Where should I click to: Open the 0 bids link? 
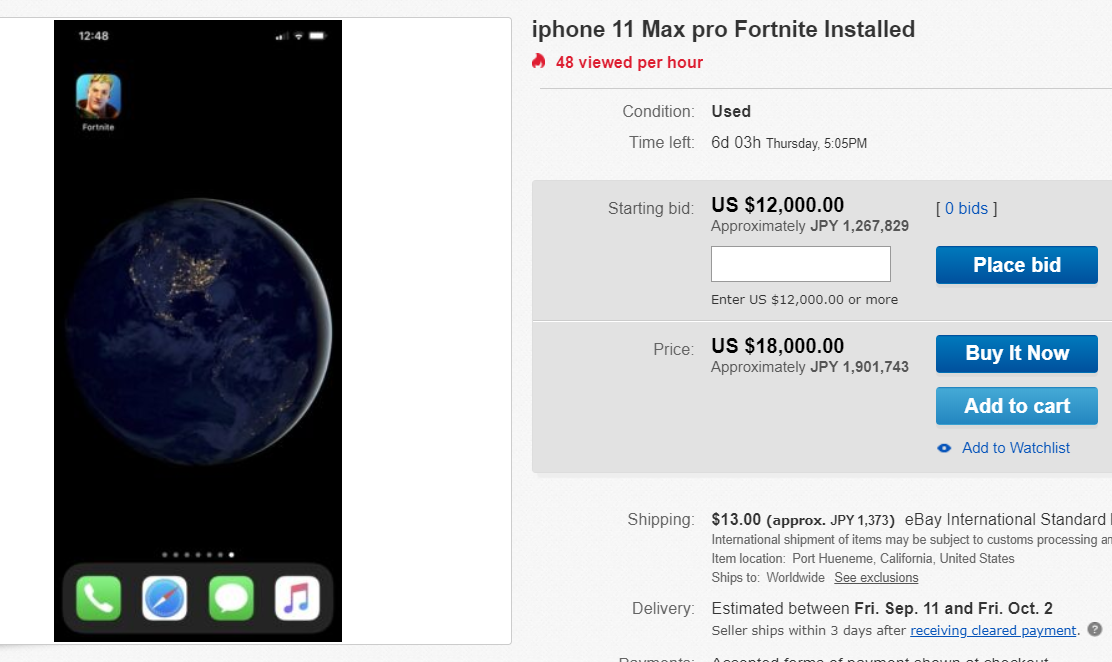[966, 208]
